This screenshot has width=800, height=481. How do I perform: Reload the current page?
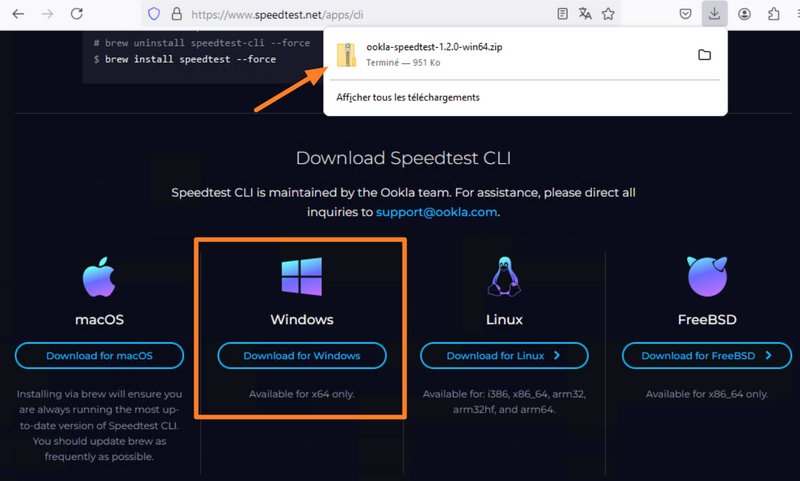77,14
